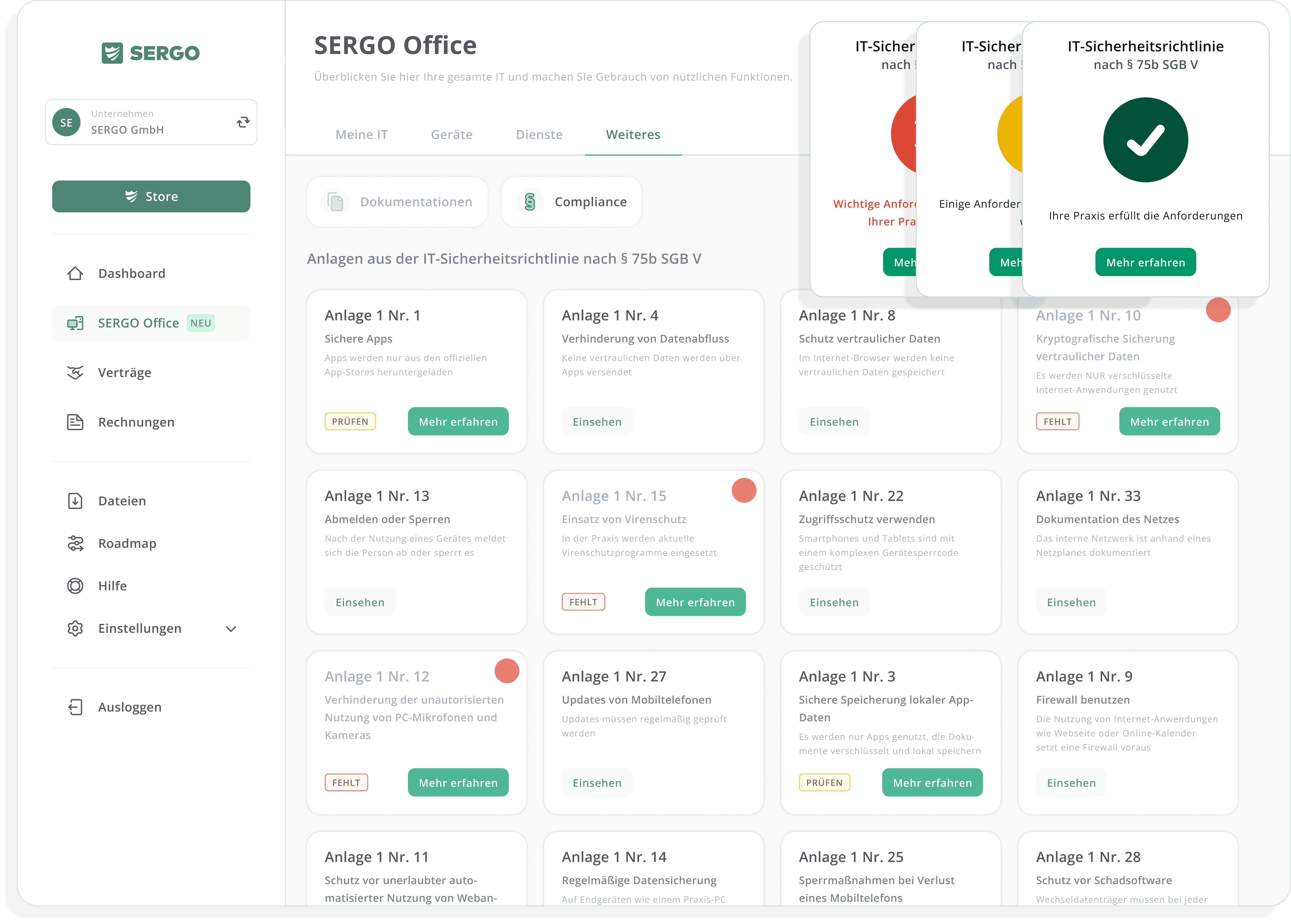Open the Store
The height and width of the screenshot is (924, 1291).
[x=151, y=196]
